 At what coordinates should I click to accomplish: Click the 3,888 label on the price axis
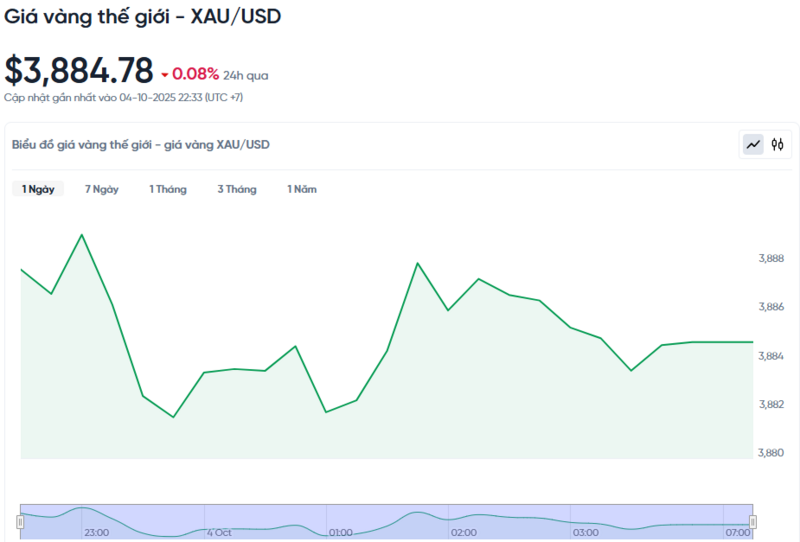(x=771, y=258)
